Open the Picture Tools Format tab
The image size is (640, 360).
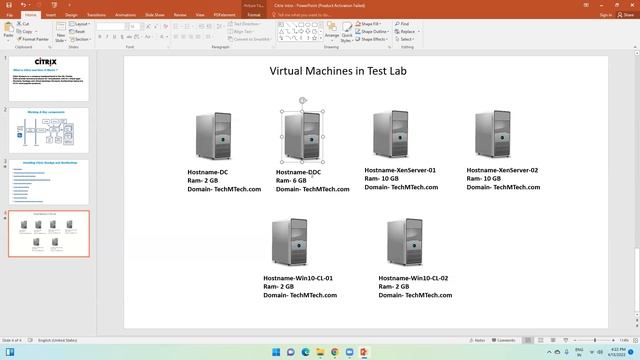(253, 15)
